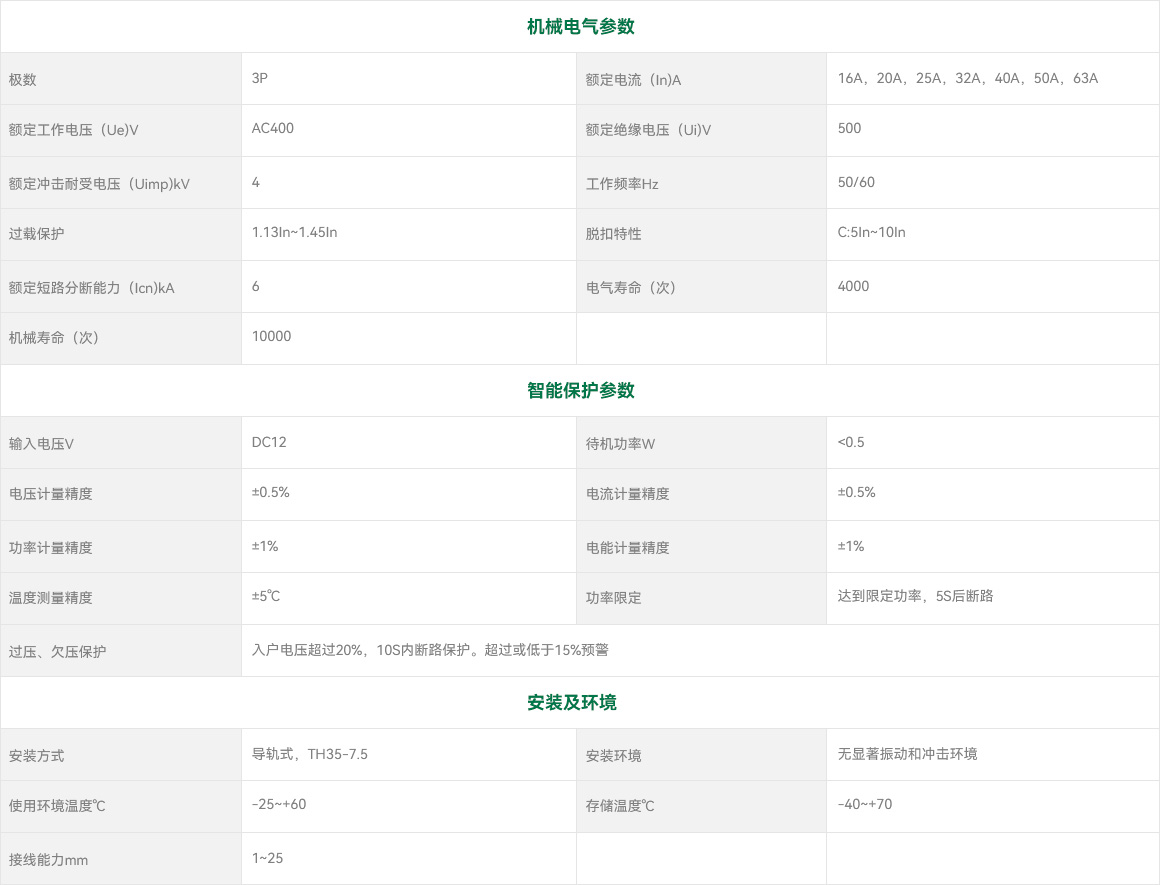Select the DC12 input voltage value

269,442
